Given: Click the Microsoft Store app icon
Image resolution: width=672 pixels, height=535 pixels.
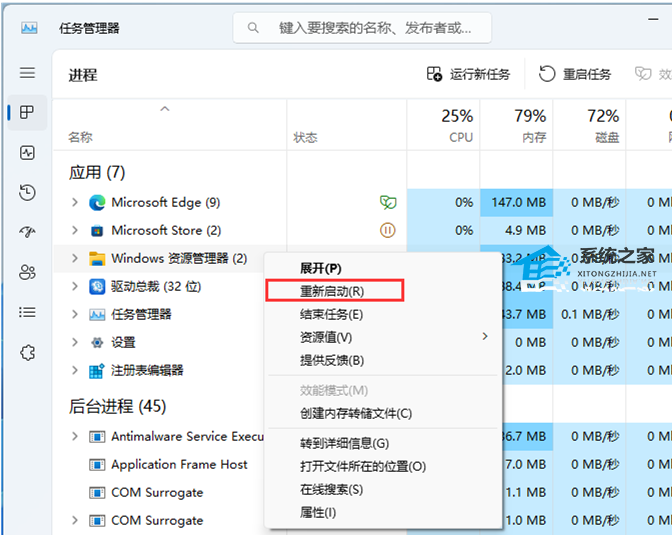Looking at the screenshot, I should click(x=97, y=231).
